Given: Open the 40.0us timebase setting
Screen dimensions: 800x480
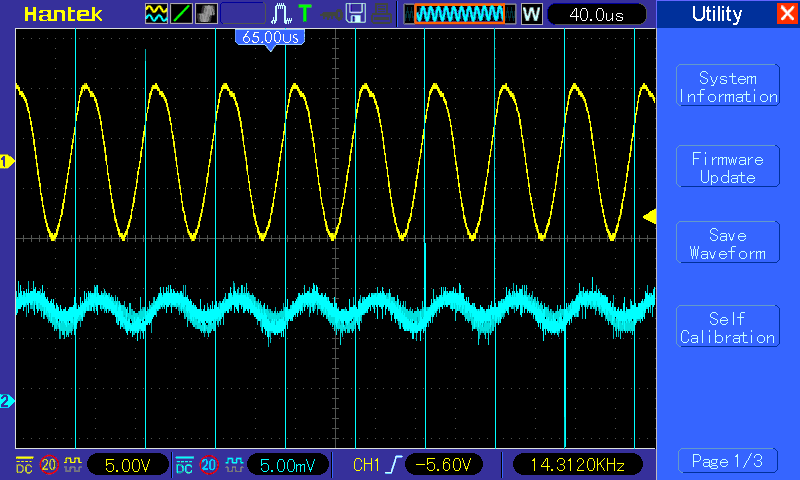Looking at the screenshot, I should pos(596,14).
